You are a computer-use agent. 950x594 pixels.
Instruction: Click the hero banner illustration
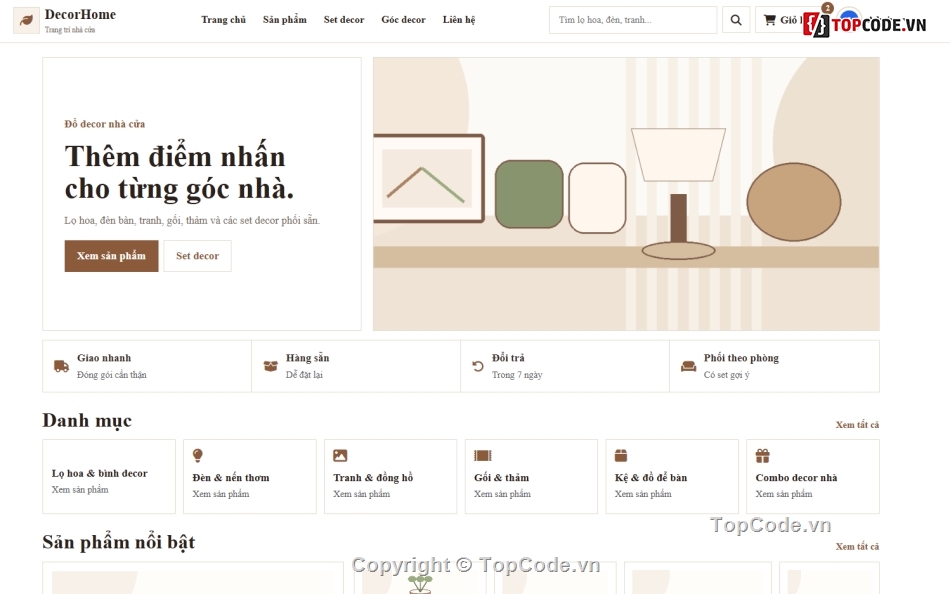pyautogui.click(x=626, y=194)
